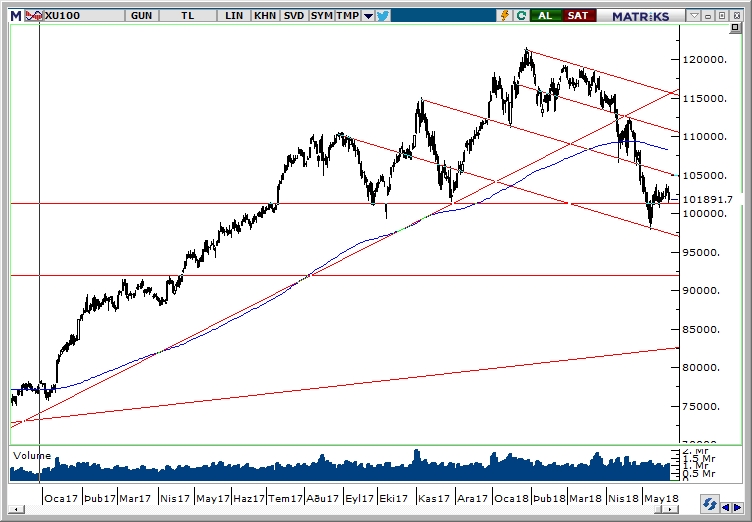Image resolution: width=752 pixels, height=522 pixels.
Task: Click the Matriks M logo icon
Action: 16,16
